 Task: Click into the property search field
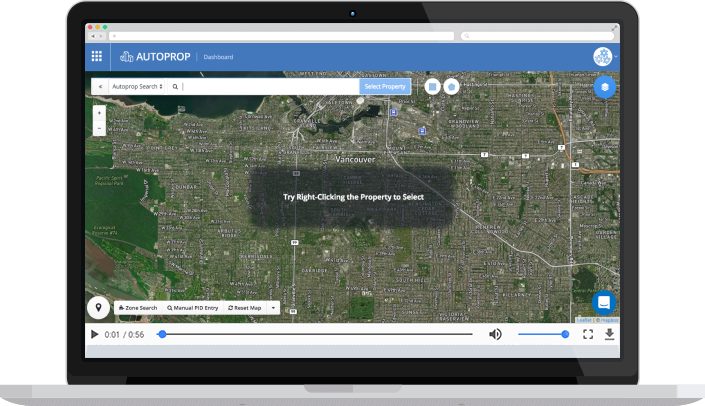coord(270,87)
